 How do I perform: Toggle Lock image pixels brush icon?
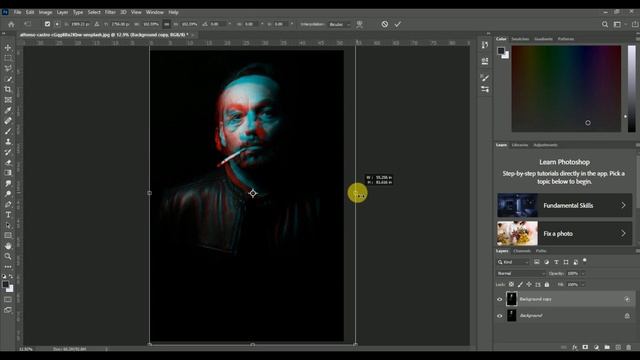click(x=520, y=284)
